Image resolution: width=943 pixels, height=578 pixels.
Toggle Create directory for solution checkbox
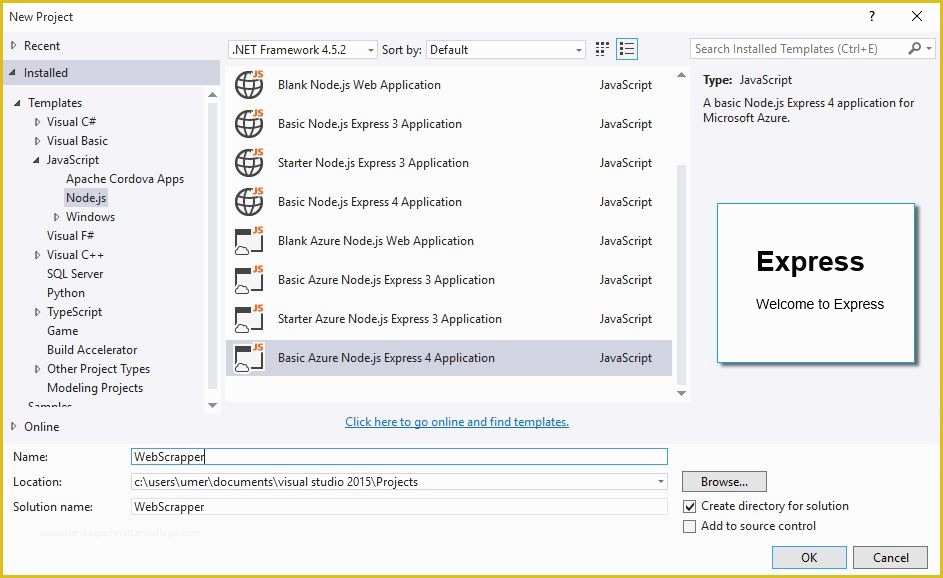(690, 506)
